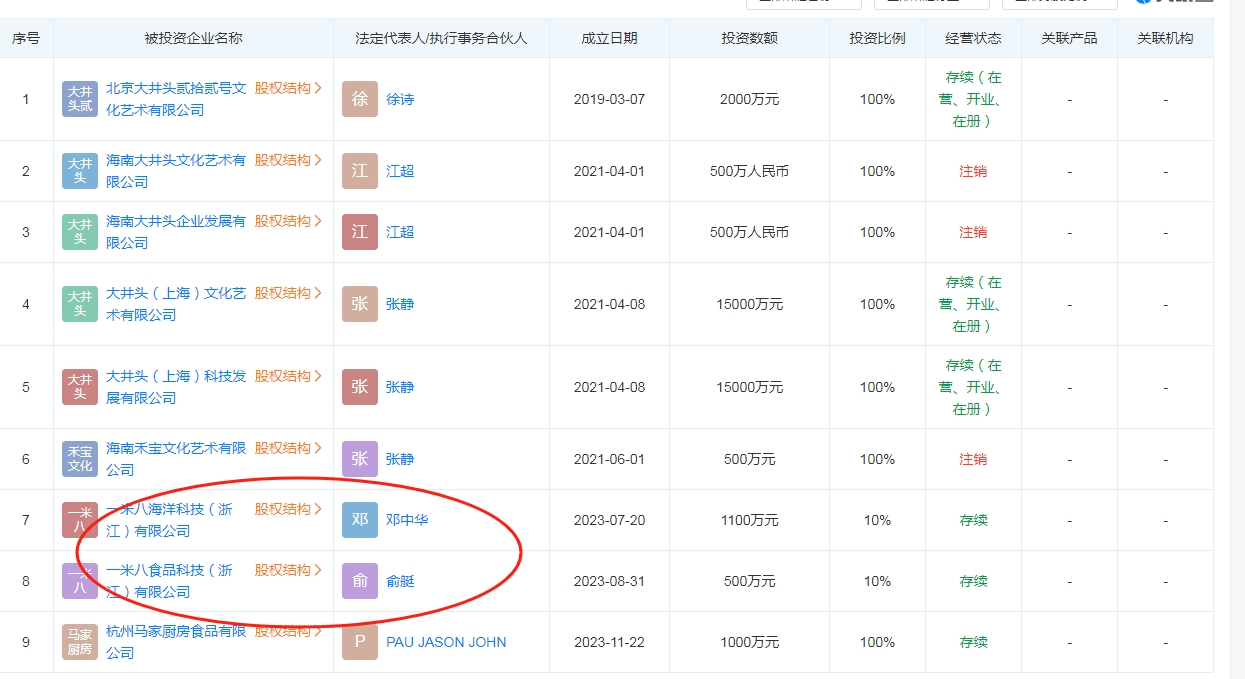This screenshot has width=1245, height=679.
Task: Click the 海南大井头企业发展 company logo icon
Action: 80,232
